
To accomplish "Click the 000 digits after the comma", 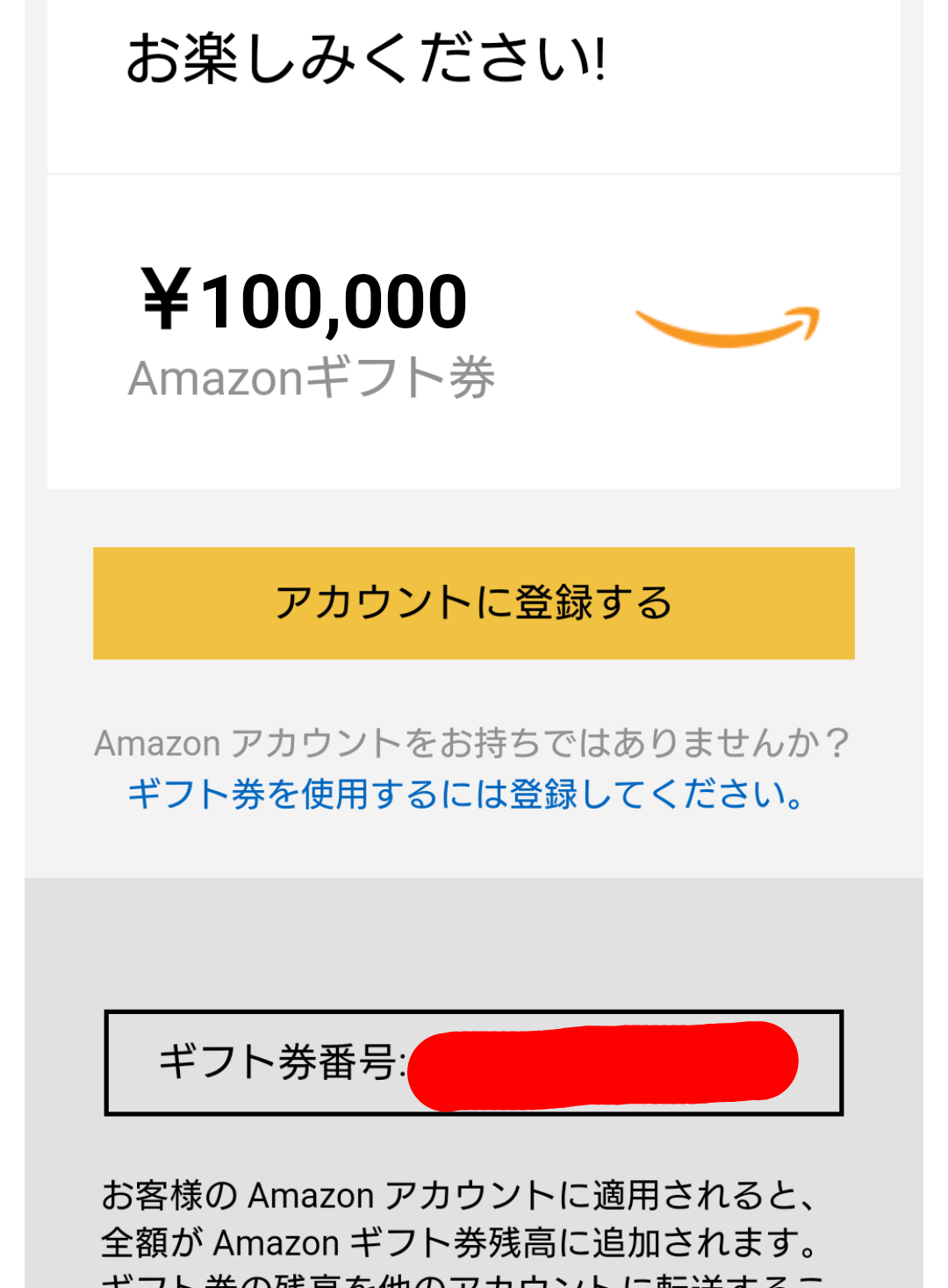I will click(404, 302).
